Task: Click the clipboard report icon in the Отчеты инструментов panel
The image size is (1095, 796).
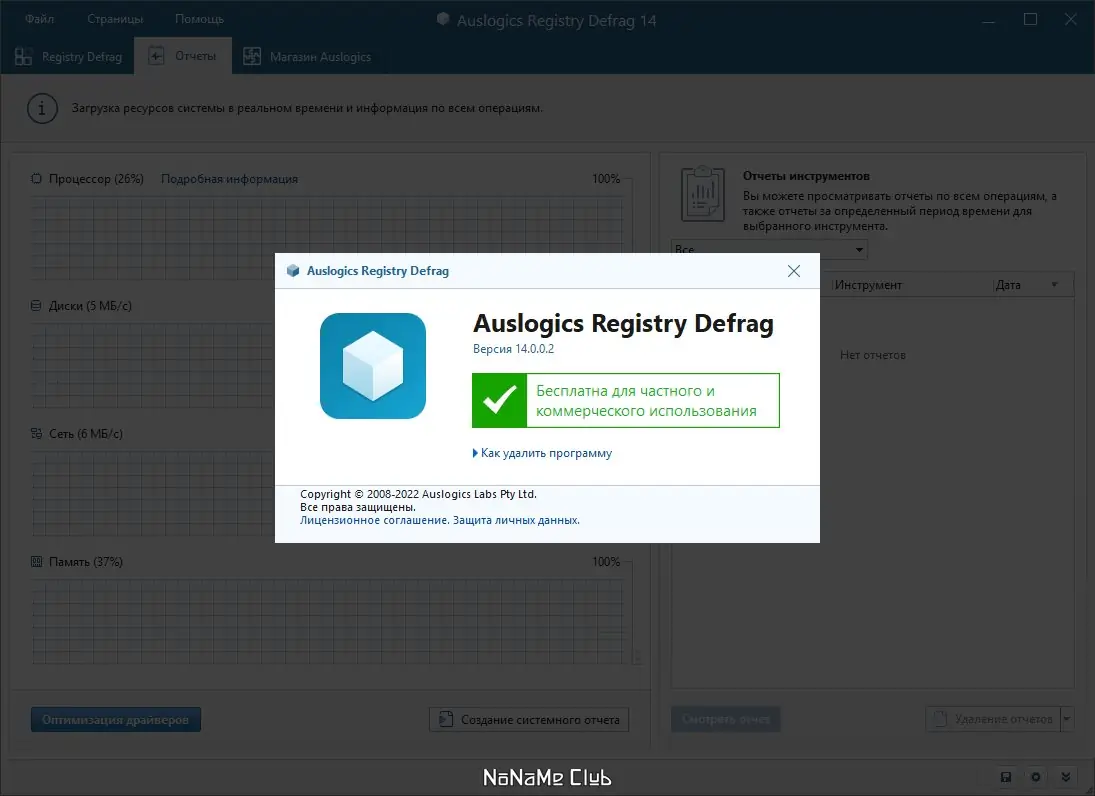Action: [703, 193]
